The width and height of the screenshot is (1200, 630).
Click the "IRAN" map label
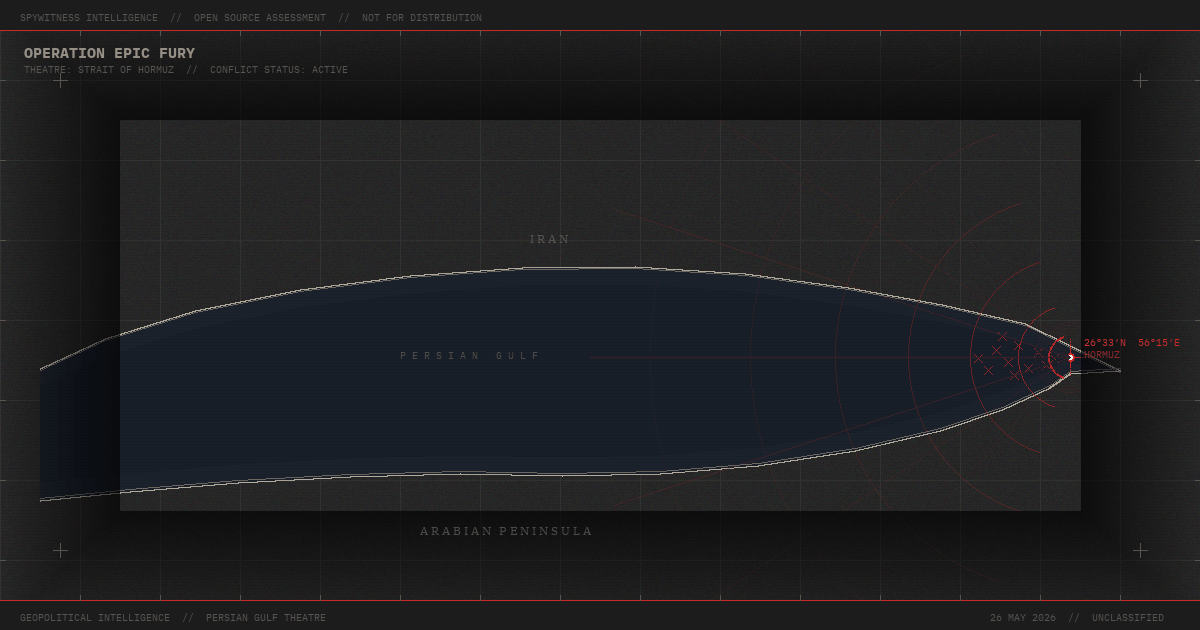tap(550, 239)
